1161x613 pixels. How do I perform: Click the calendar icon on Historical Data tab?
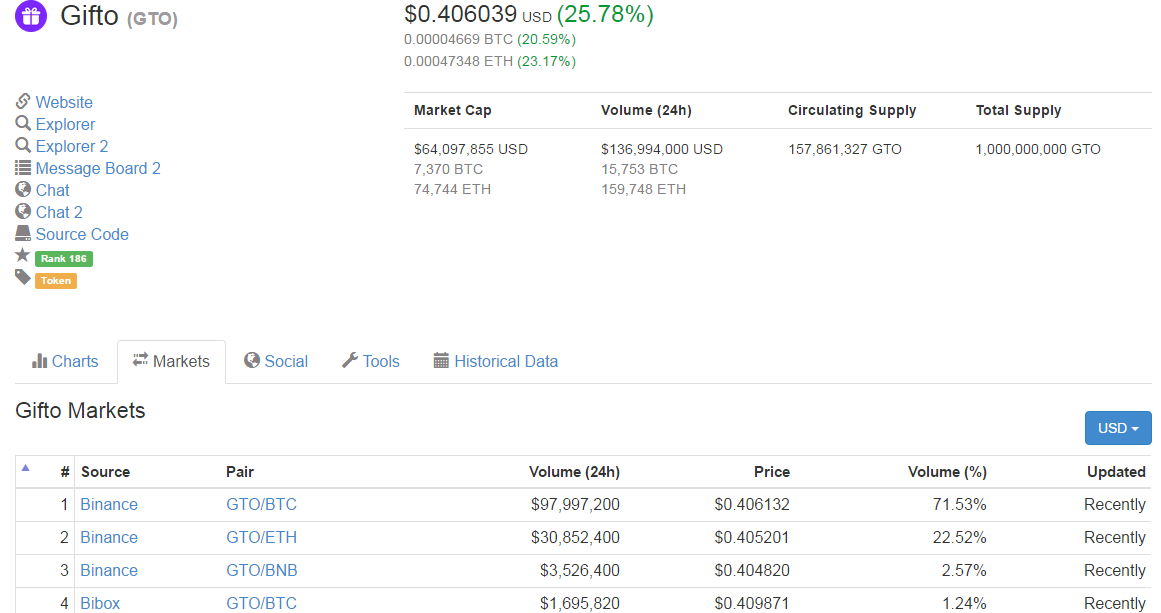coord(441,361)
